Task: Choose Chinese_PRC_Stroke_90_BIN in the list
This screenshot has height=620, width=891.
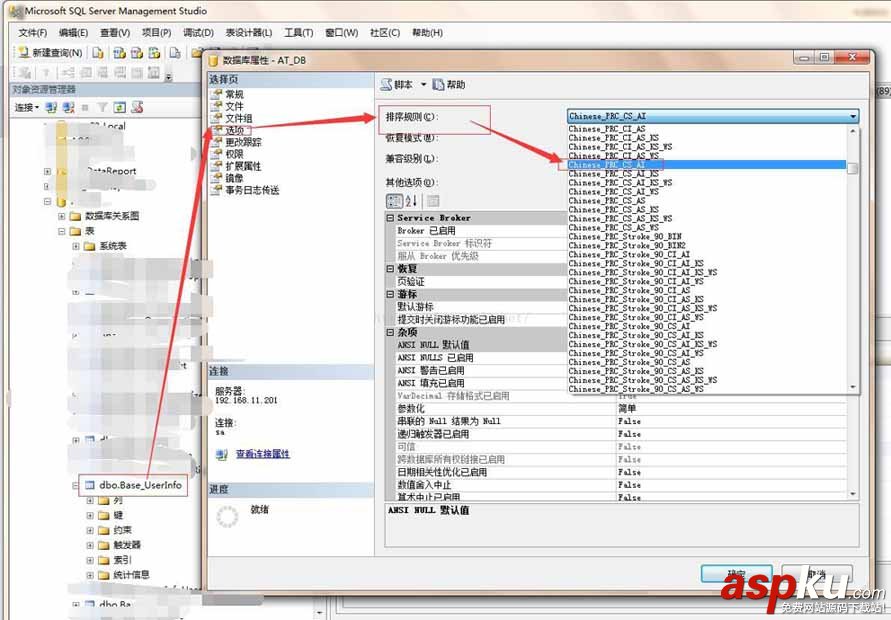Action: 625,236
